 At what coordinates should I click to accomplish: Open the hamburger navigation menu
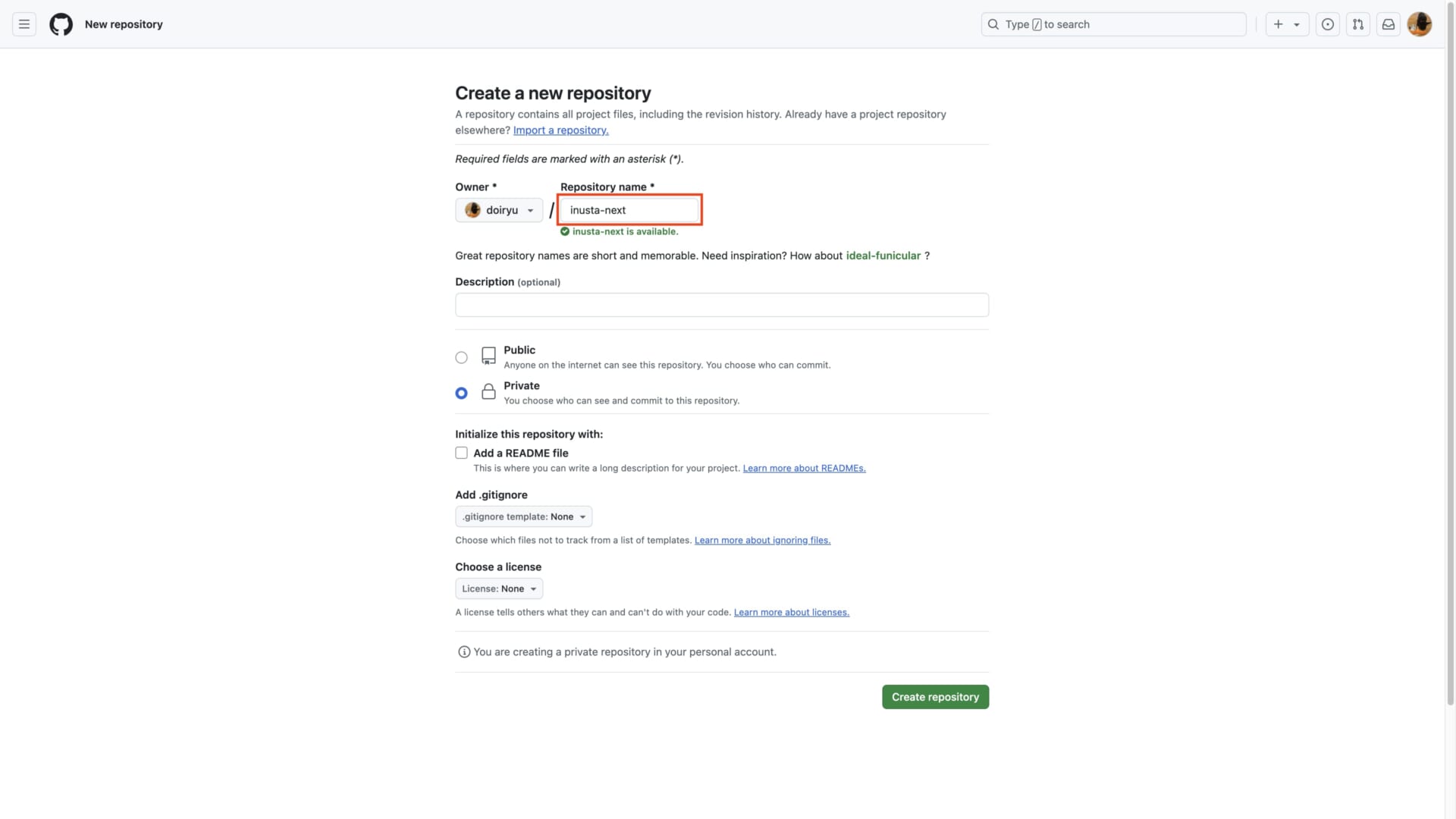pyautogui.click(x=24, y=24)
